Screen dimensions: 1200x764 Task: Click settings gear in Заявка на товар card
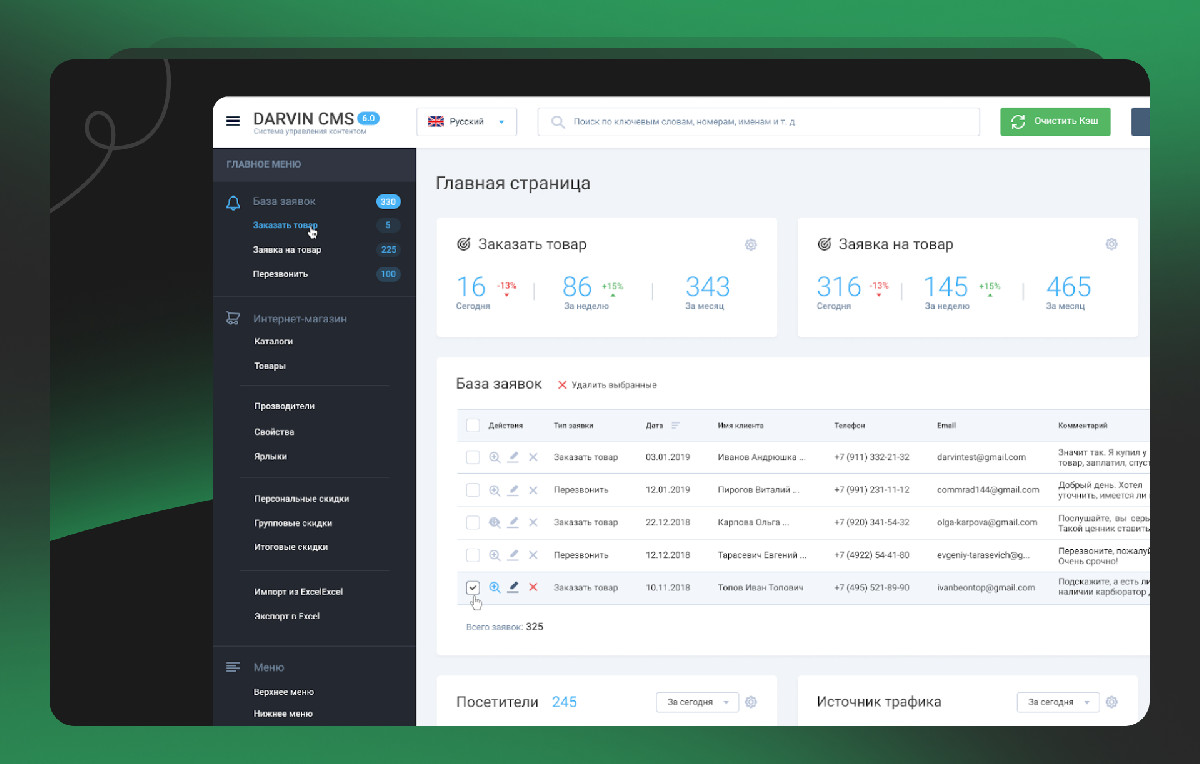1111,245
